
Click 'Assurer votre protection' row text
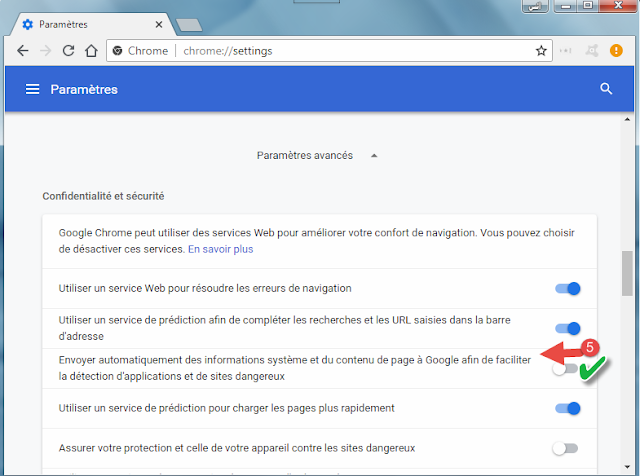(x=237, y=448)
